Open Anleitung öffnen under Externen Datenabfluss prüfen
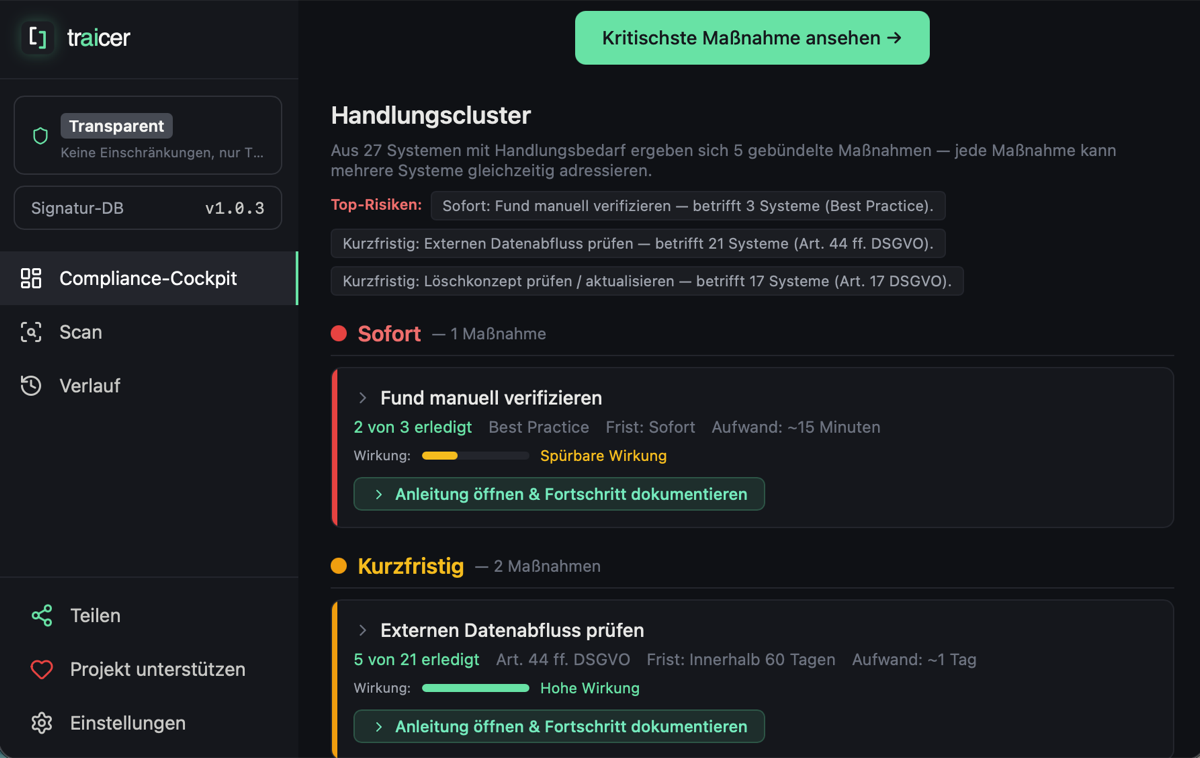Screen dimensions: 1200x758 (x=559, y=726)
